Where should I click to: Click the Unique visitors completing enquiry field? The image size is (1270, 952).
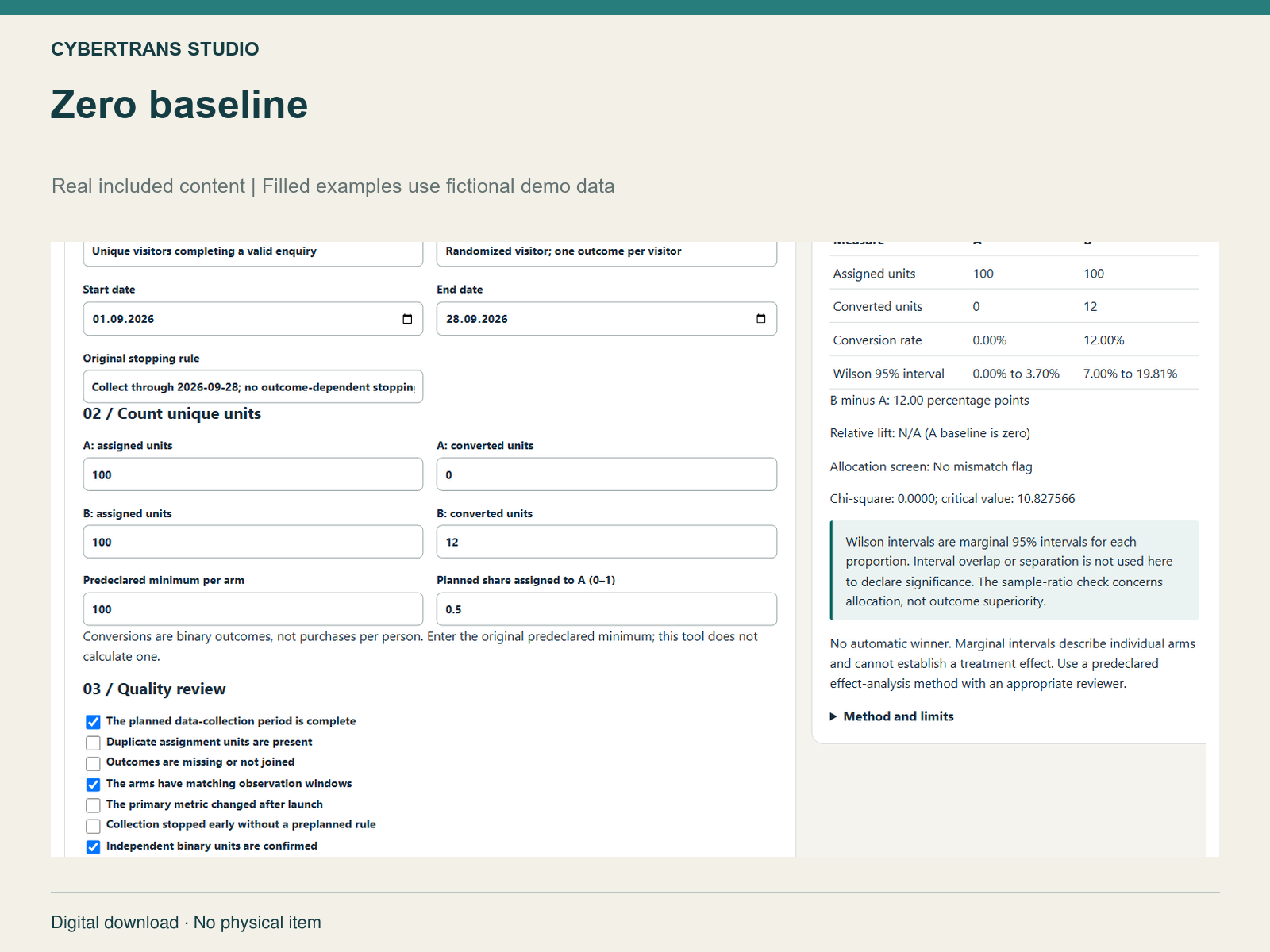click(x=253, y=252)
